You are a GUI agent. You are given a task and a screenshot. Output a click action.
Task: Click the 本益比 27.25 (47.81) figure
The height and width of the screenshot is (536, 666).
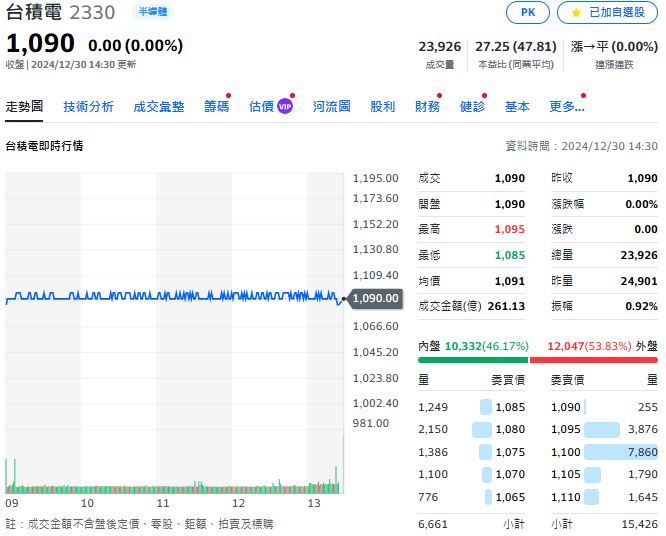[x=516, y=46]
